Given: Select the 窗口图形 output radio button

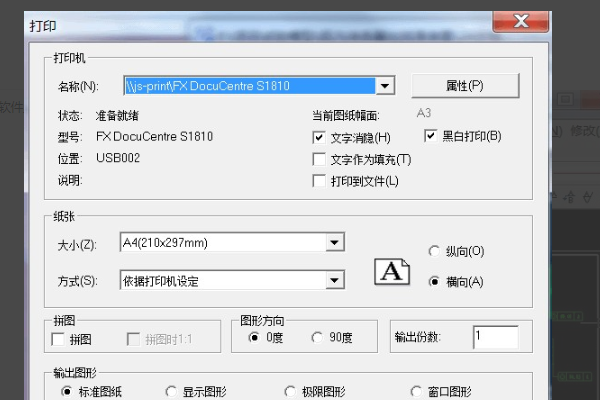Looking at the screenshot, I should pos(416,391).
